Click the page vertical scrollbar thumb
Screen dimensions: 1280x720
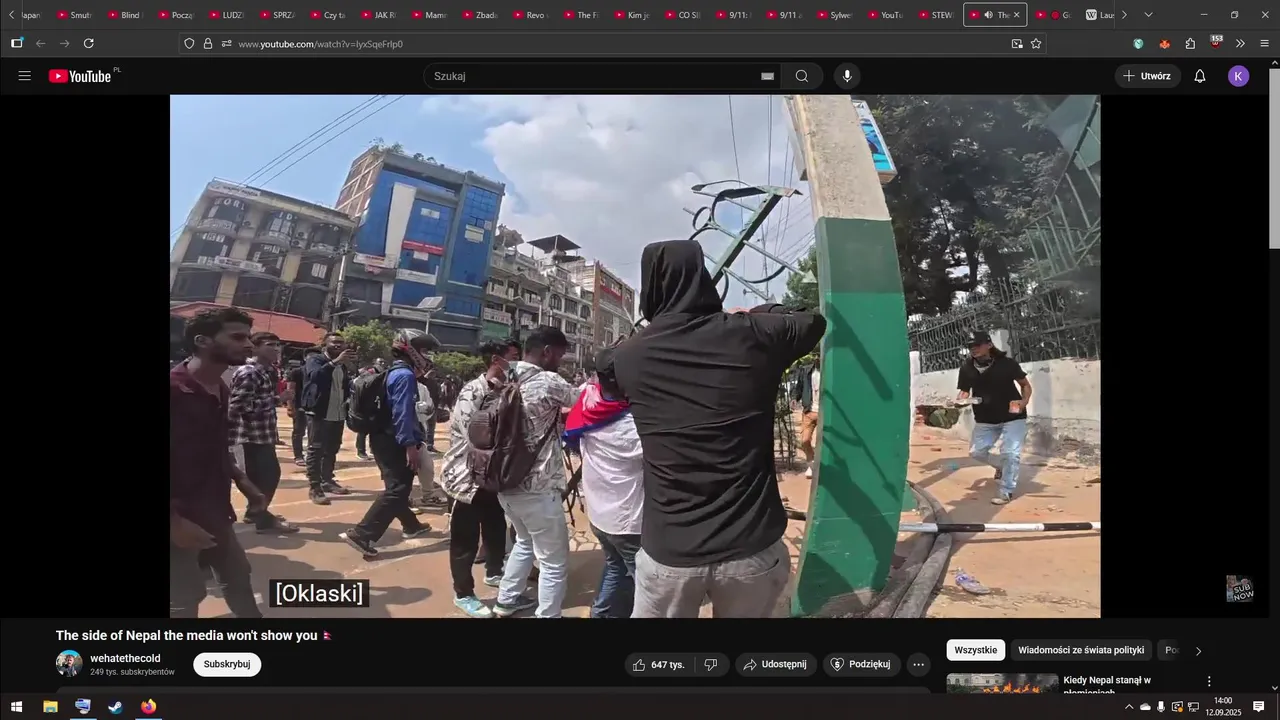click(1274, 158)
